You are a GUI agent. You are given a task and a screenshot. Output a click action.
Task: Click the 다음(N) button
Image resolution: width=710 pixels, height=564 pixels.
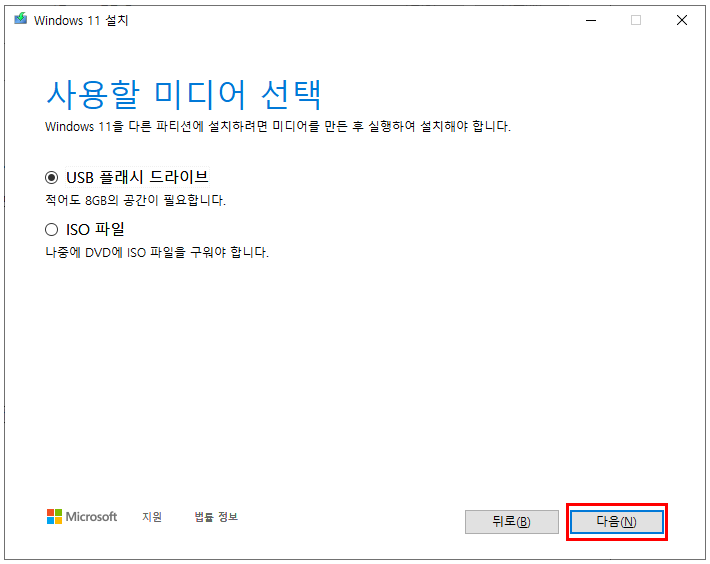point(616,522)
